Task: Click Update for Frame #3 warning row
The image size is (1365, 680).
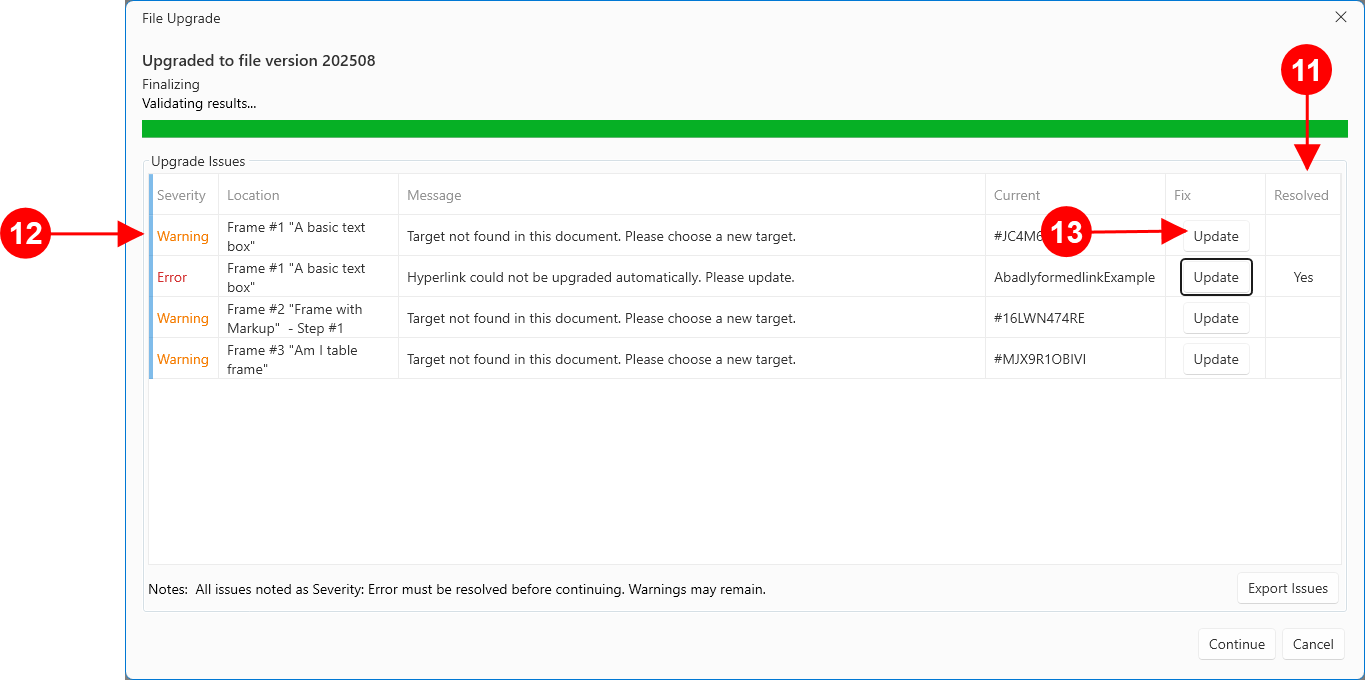Action: pos(1216,359)
